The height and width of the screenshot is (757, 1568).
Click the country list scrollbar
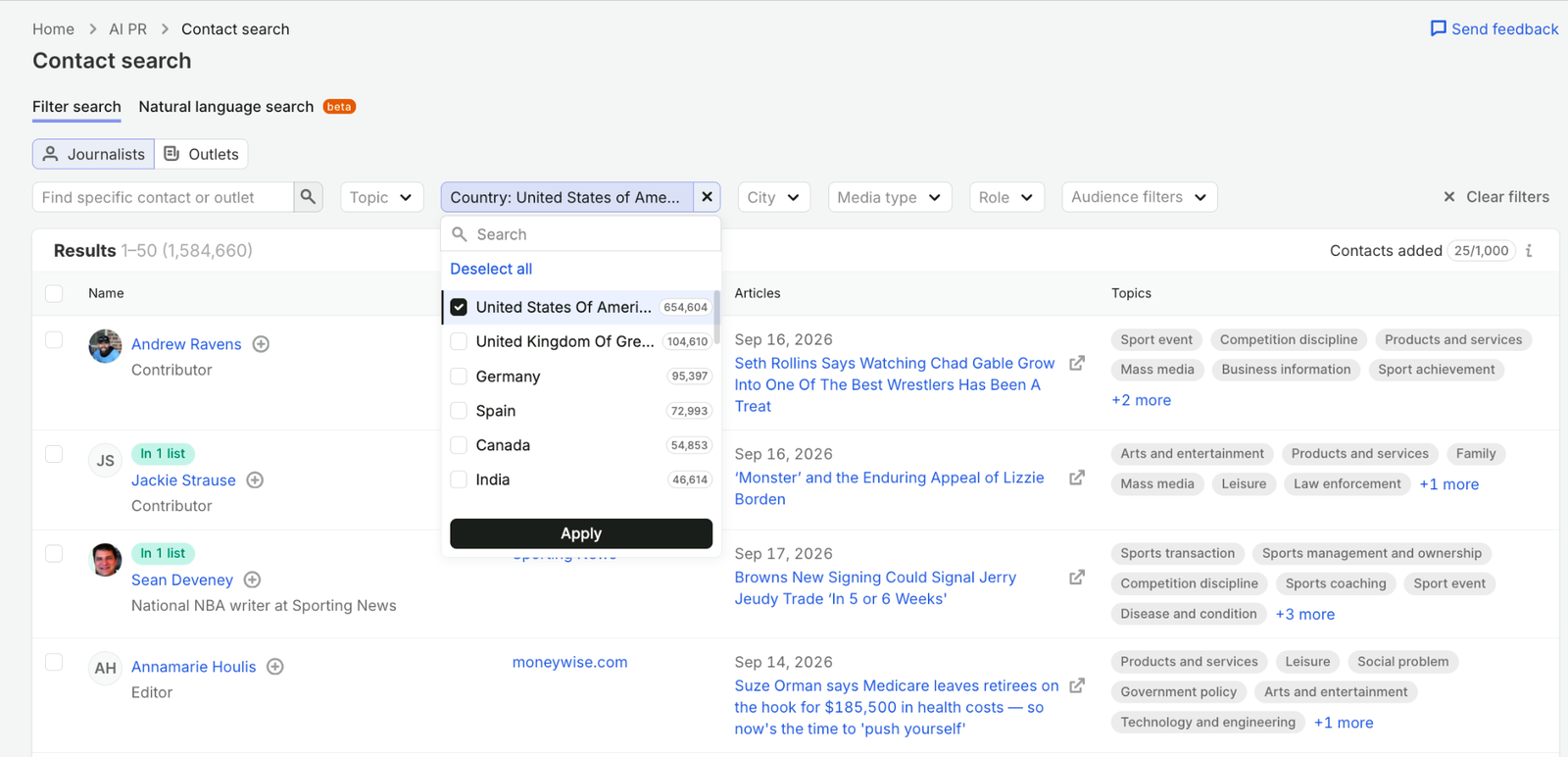coord(716,317)
